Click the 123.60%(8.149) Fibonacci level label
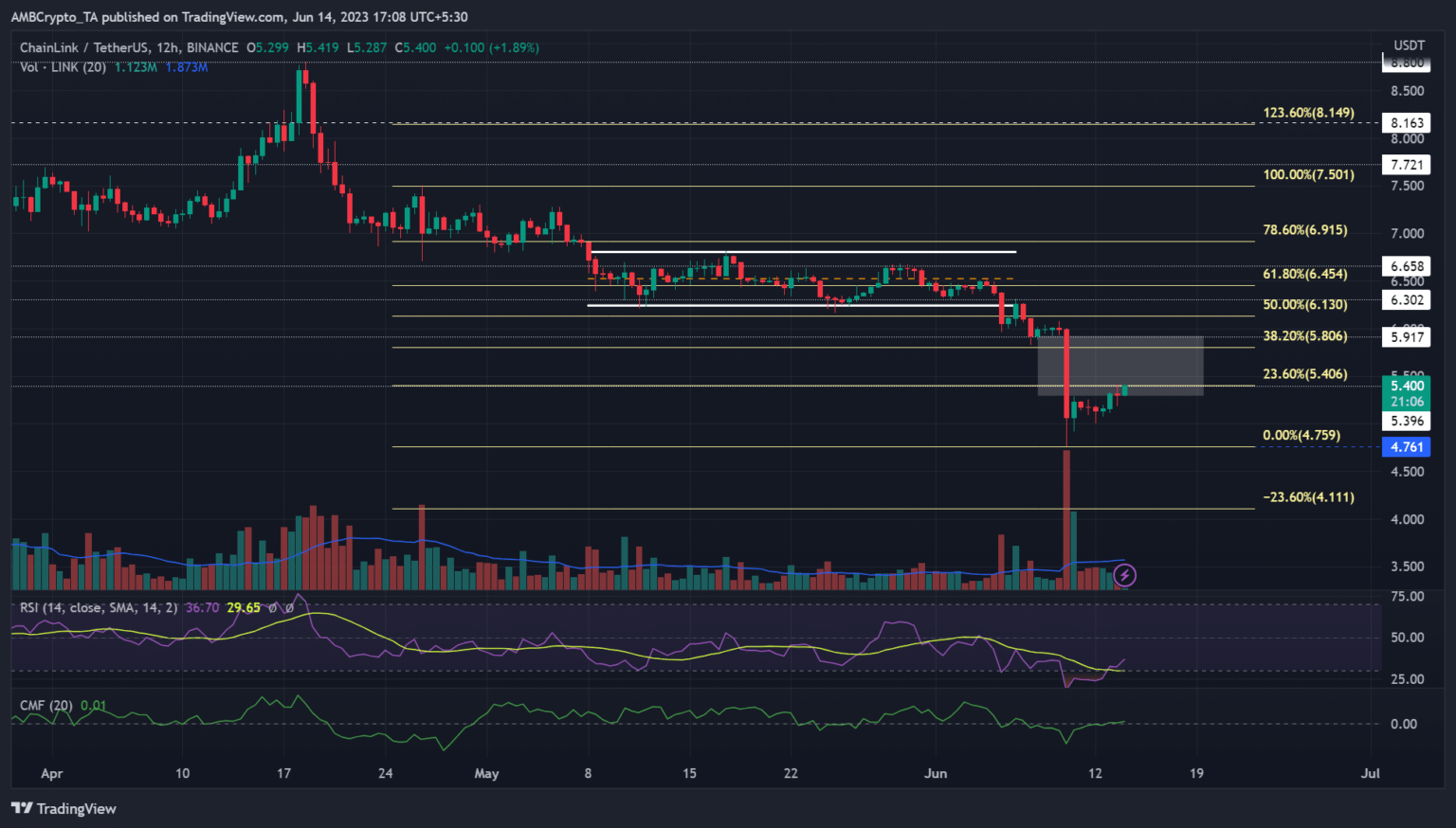Viewport: 1456px width, 828px height. 1308,113
